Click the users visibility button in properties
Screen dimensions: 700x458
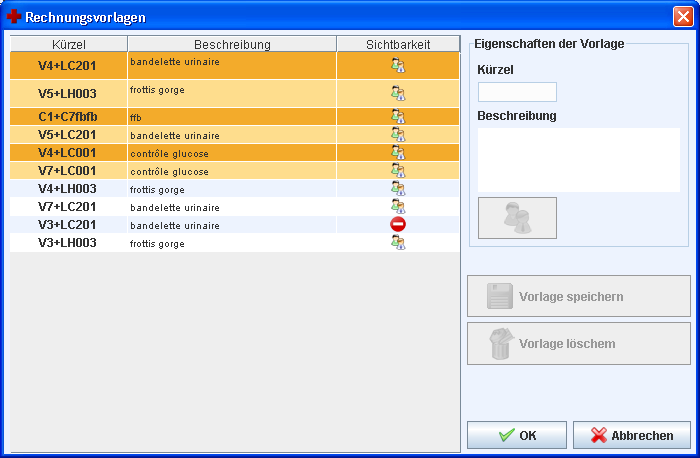(x=517, y=218)
